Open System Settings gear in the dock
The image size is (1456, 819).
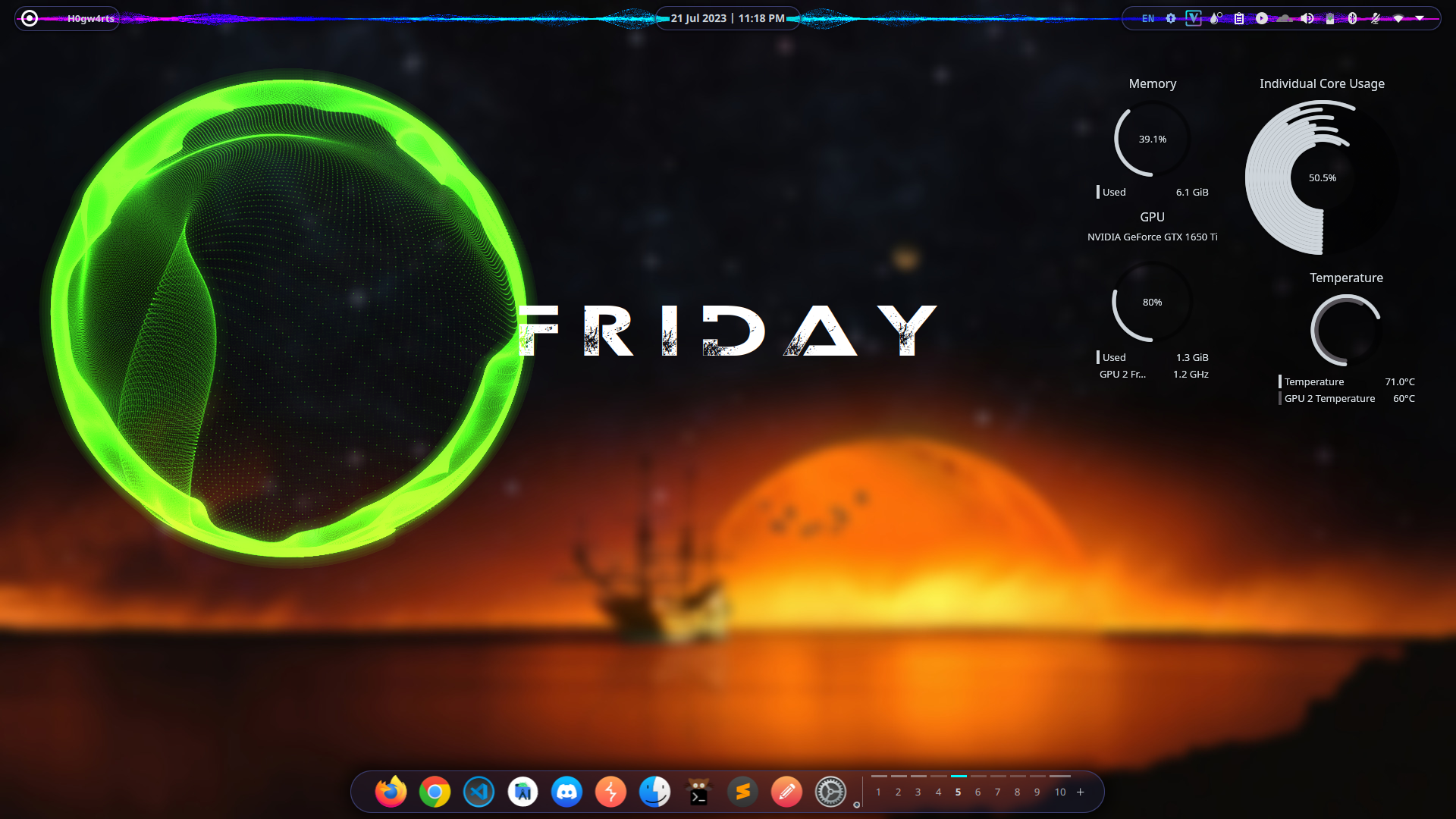coord(830,792)
